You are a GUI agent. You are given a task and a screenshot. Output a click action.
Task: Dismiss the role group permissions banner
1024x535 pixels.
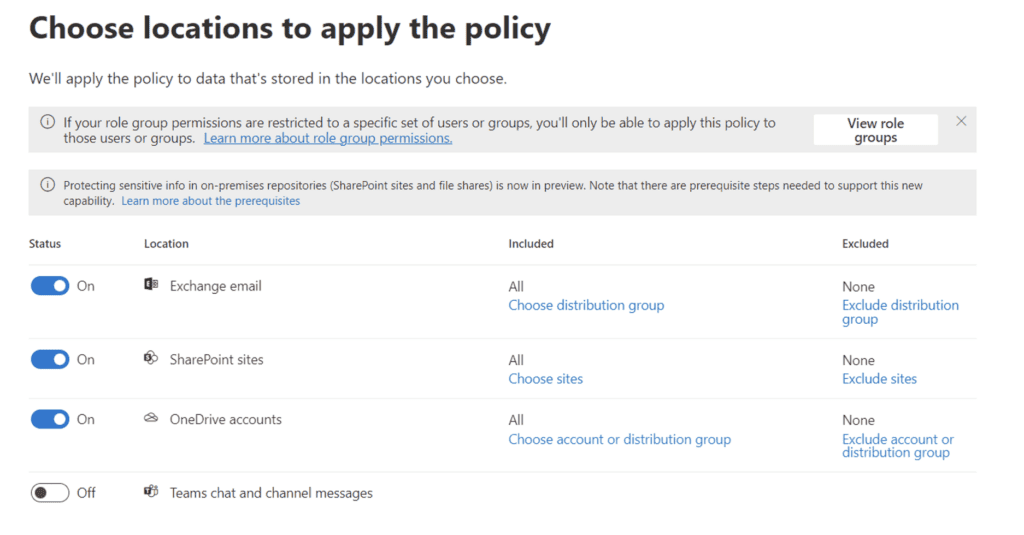tap(961, 121)
